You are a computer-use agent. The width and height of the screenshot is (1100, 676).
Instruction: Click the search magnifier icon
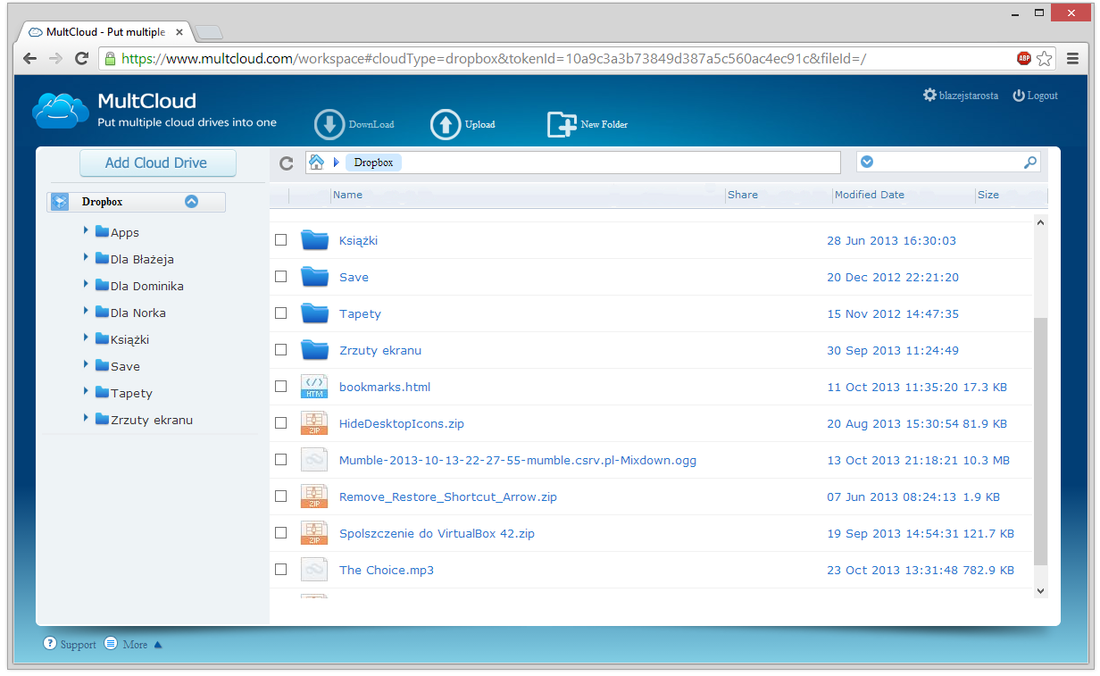(1030, 163)
